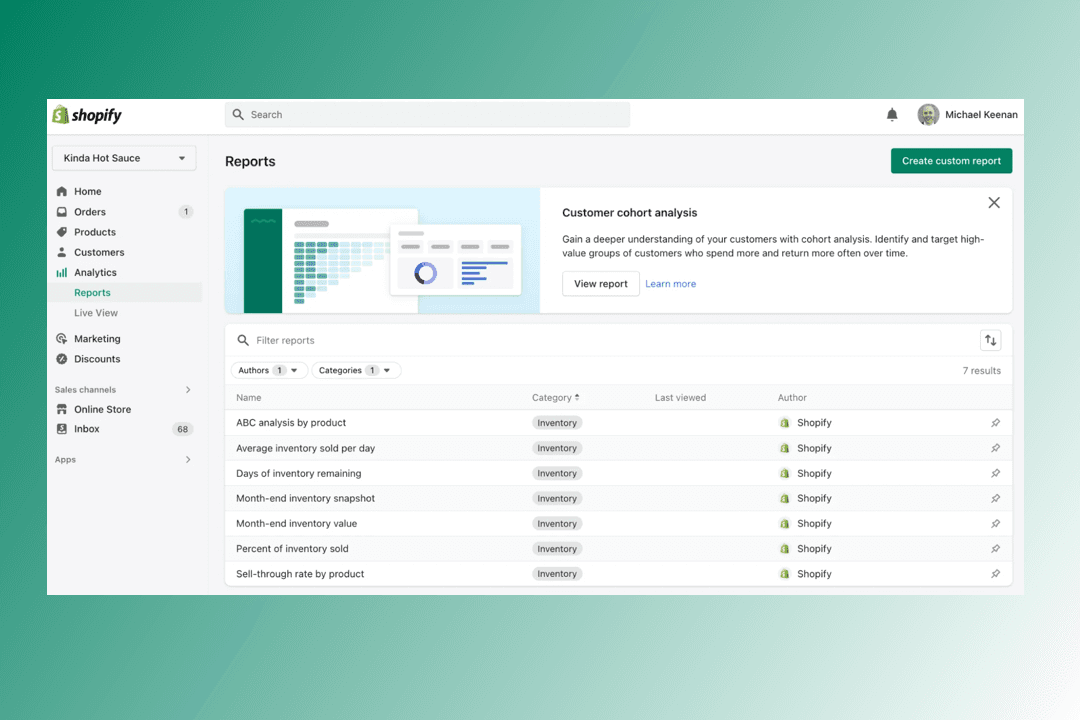Pin the Percent of inventory sold report

tap(995, 548)
